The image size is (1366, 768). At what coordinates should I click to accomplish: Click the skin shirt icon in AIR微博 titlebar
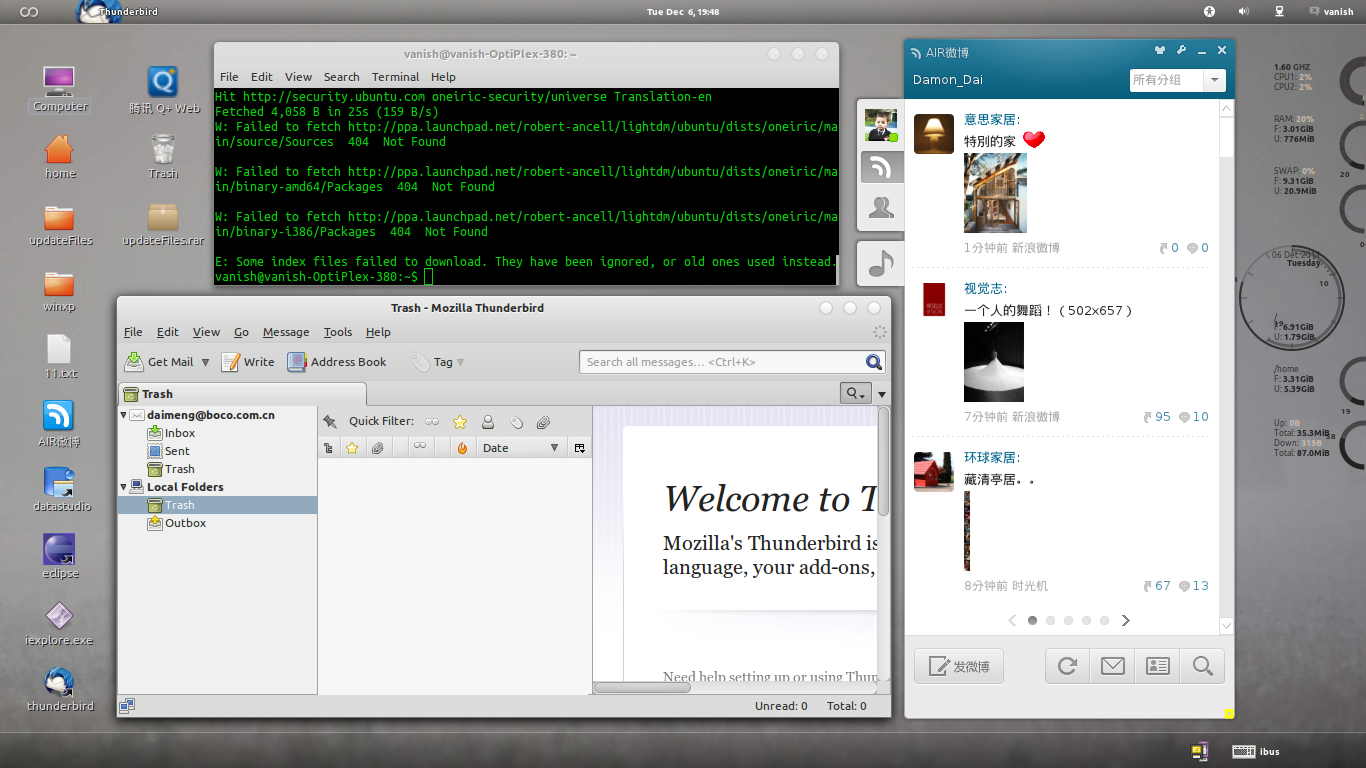coord(1160,50)
